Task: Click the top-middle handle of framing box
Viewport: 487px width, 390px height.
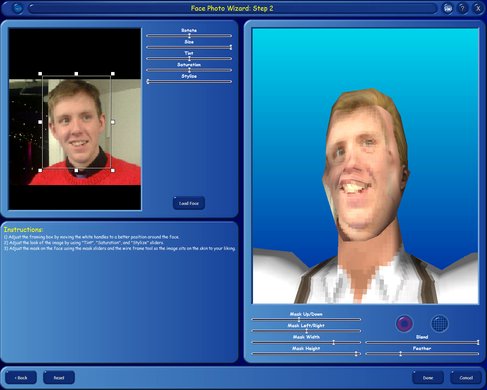Action: coord(76,74)
